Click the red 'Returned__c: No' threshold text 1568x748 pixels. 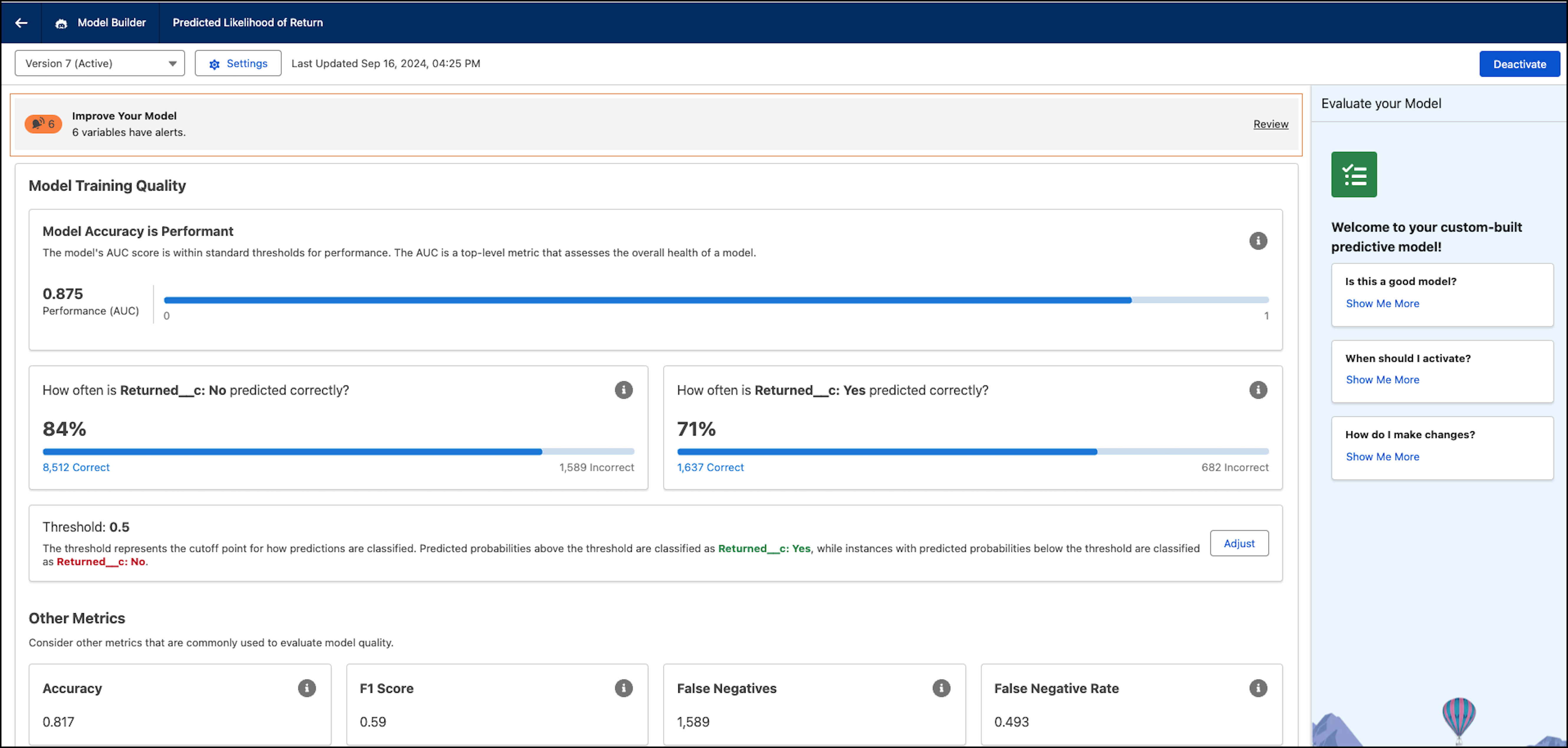(x=101, y=562)
